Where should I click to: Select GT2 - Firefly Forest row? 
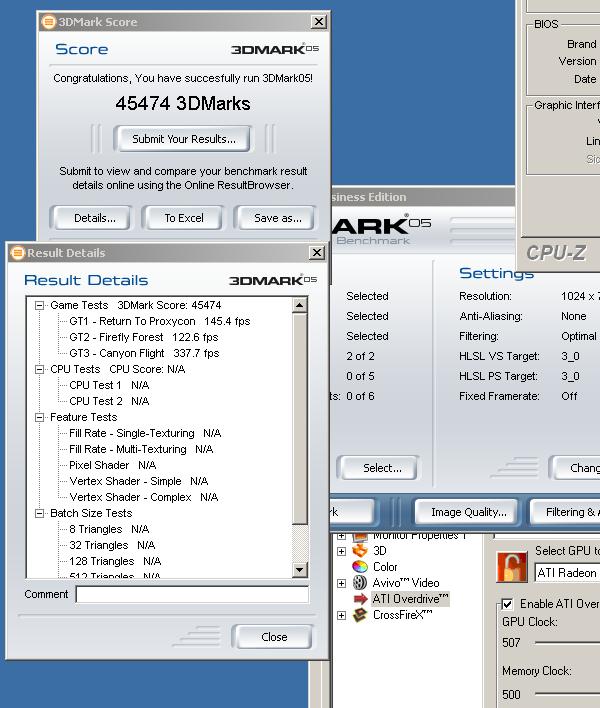pos(144,337)
